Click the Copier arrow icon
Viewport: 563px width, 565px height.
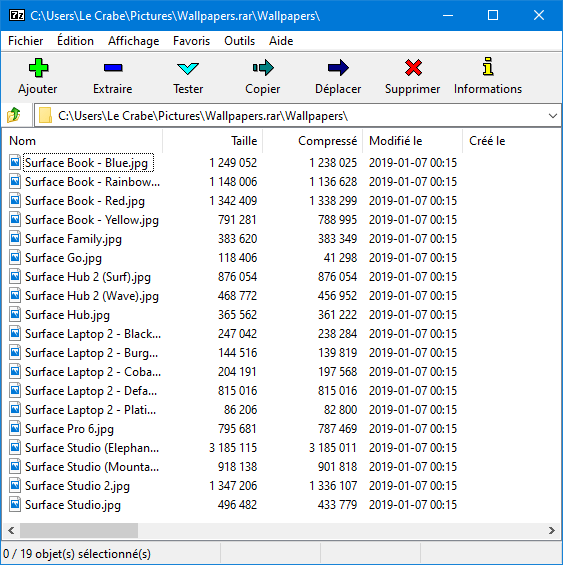pyautogui.click(x=263, y=68)
